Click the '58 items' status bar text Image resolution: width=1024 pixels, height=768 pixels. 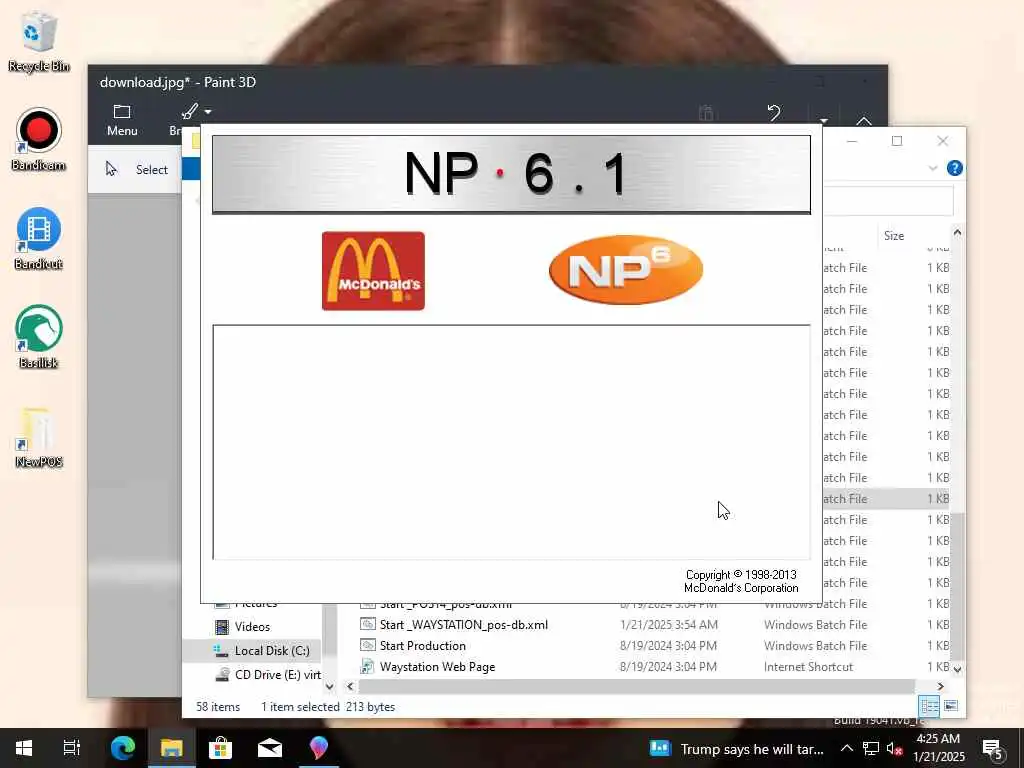pos(218,707)
